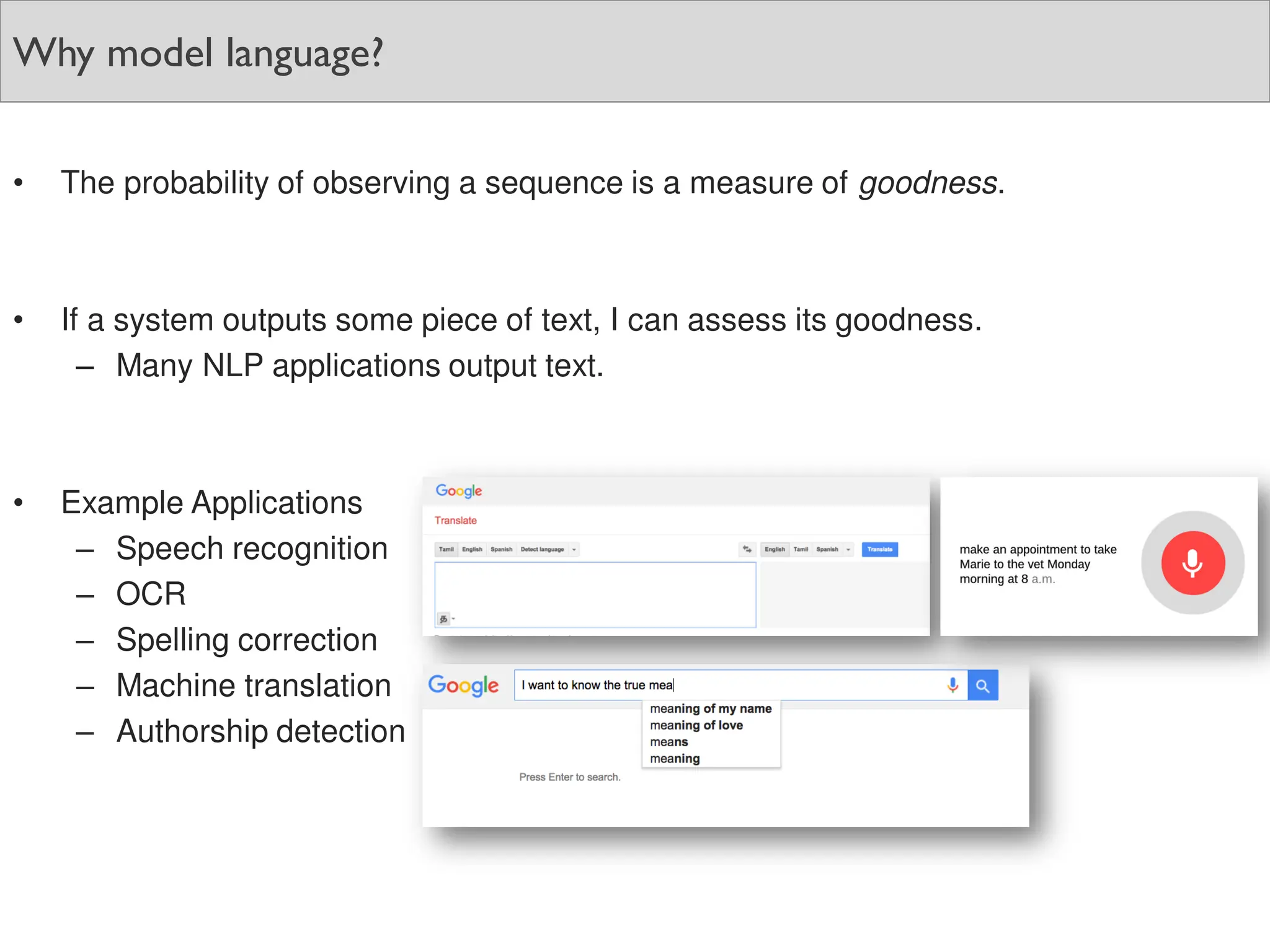Click the voice transcript 'make an appointment to take'
1270x952 pixels.
1038,549
